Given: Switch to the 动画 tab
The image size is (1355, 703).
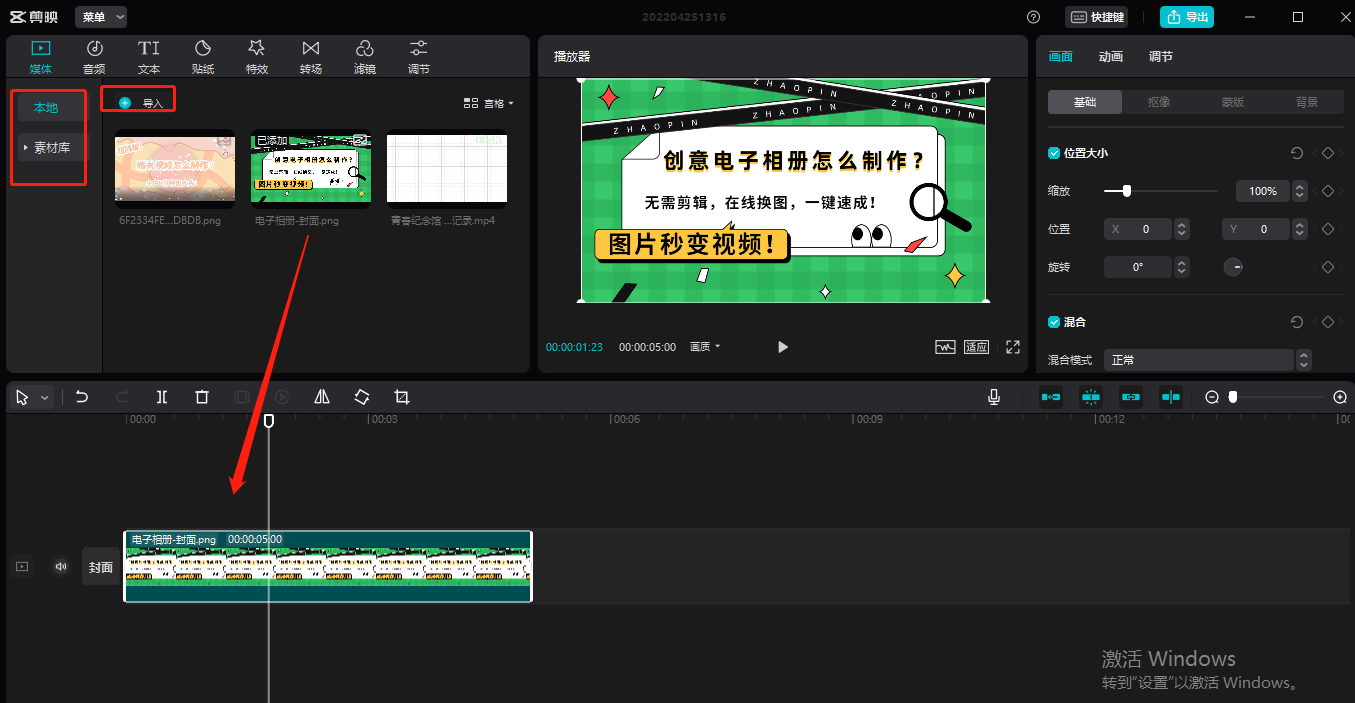Looking at the screenshot, I should tap(1110, 57).
